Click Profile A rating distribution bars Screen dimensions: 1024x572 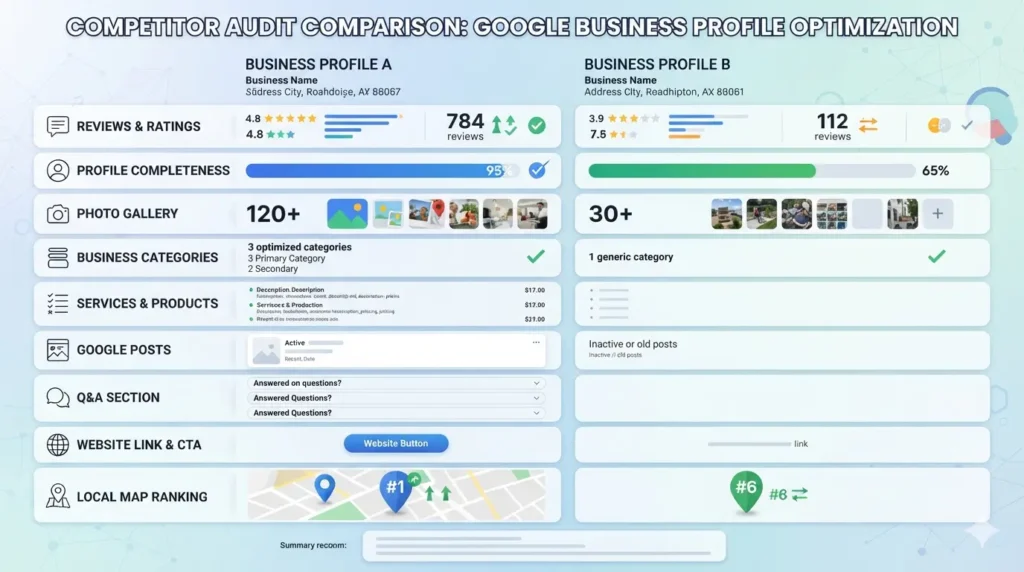(363, 126)
